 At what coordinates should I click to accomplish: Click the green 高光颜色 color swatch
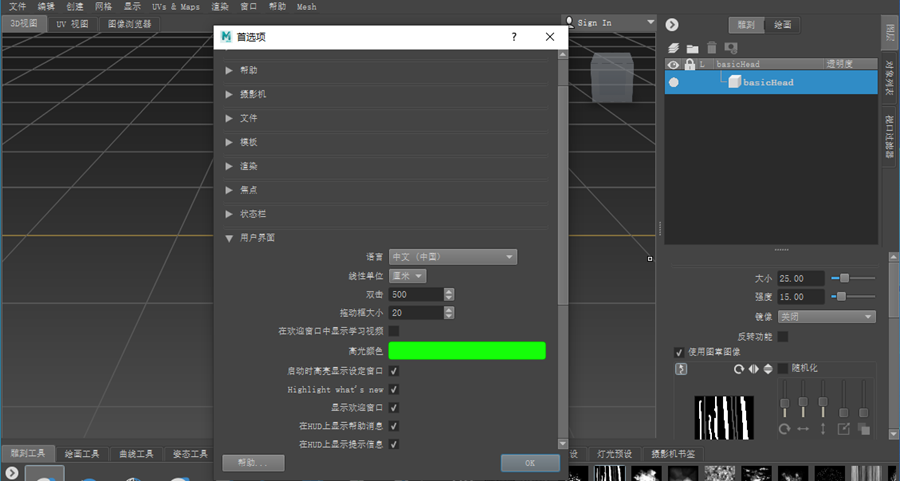[467, 351]
